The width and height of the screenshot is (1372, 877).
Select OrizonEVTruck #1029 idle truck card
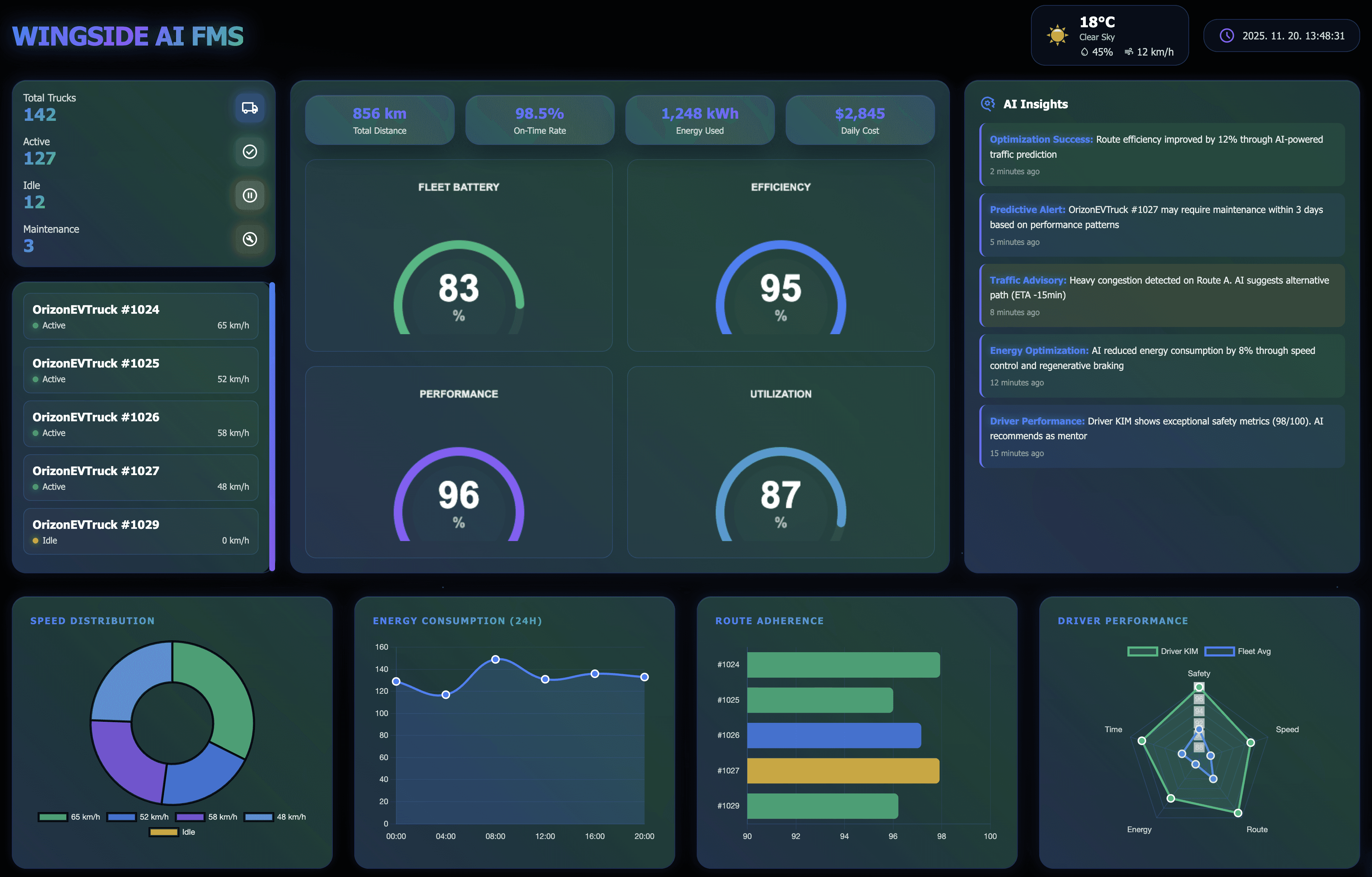click(141, 531)
